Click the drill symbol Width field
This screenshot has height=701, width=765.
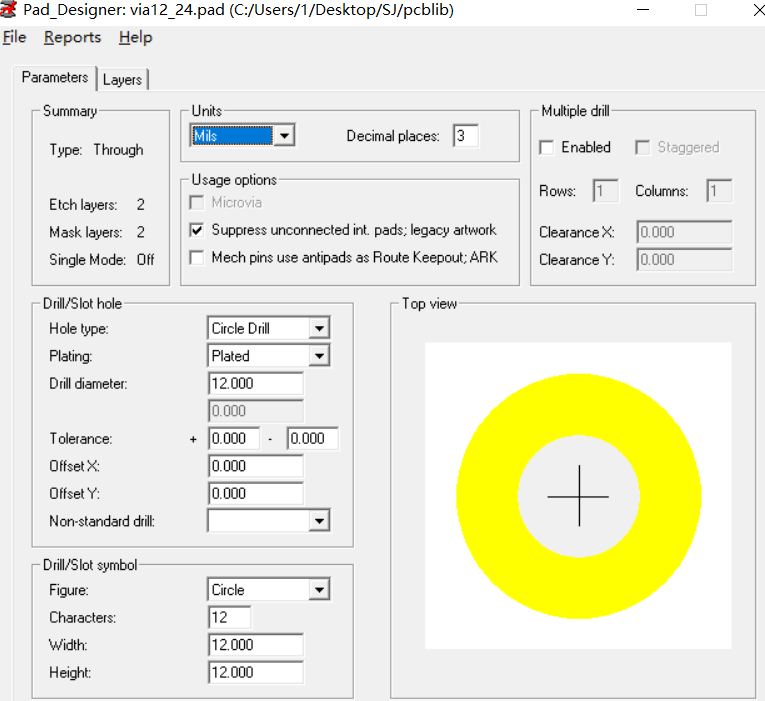[256, 645]
